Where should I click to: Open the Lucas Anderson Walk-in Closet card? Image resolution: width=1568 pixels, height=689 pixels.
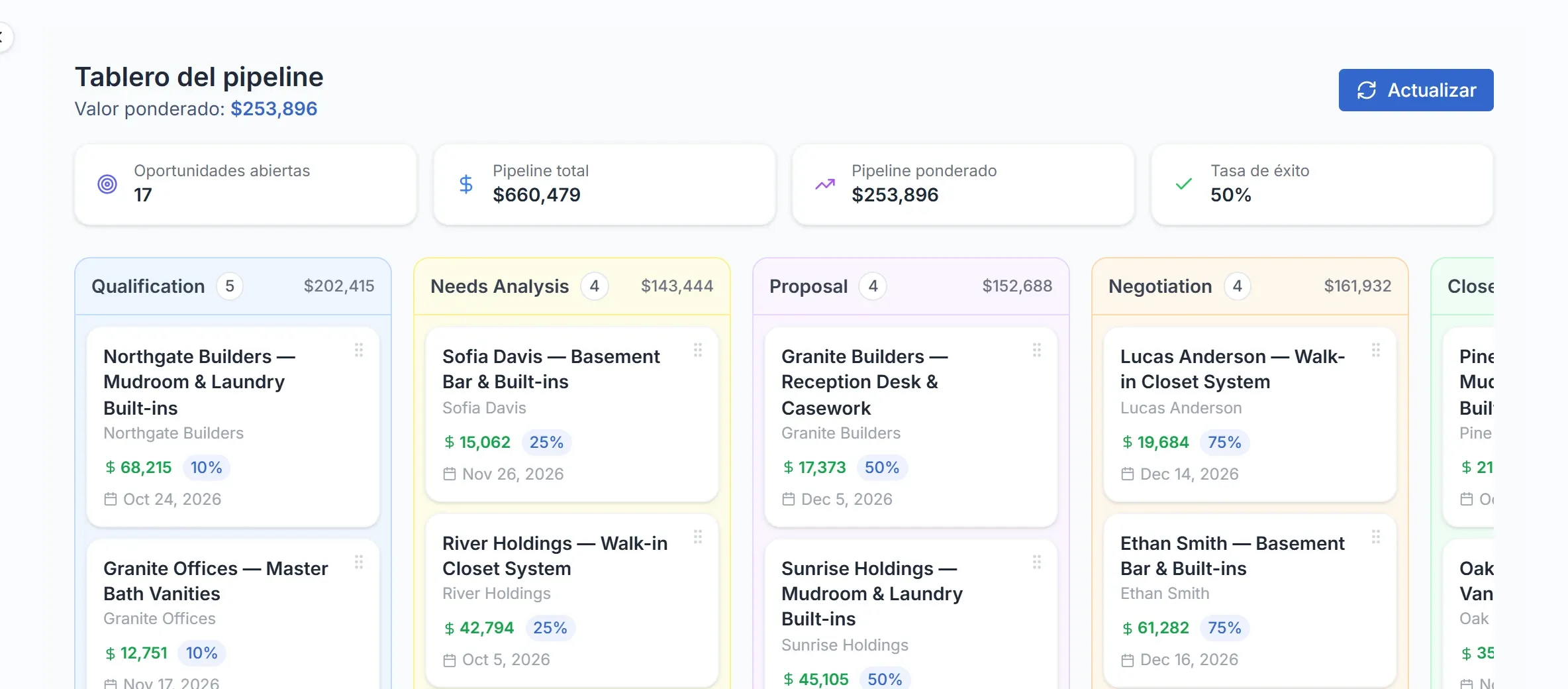[x=1250, y=415]
